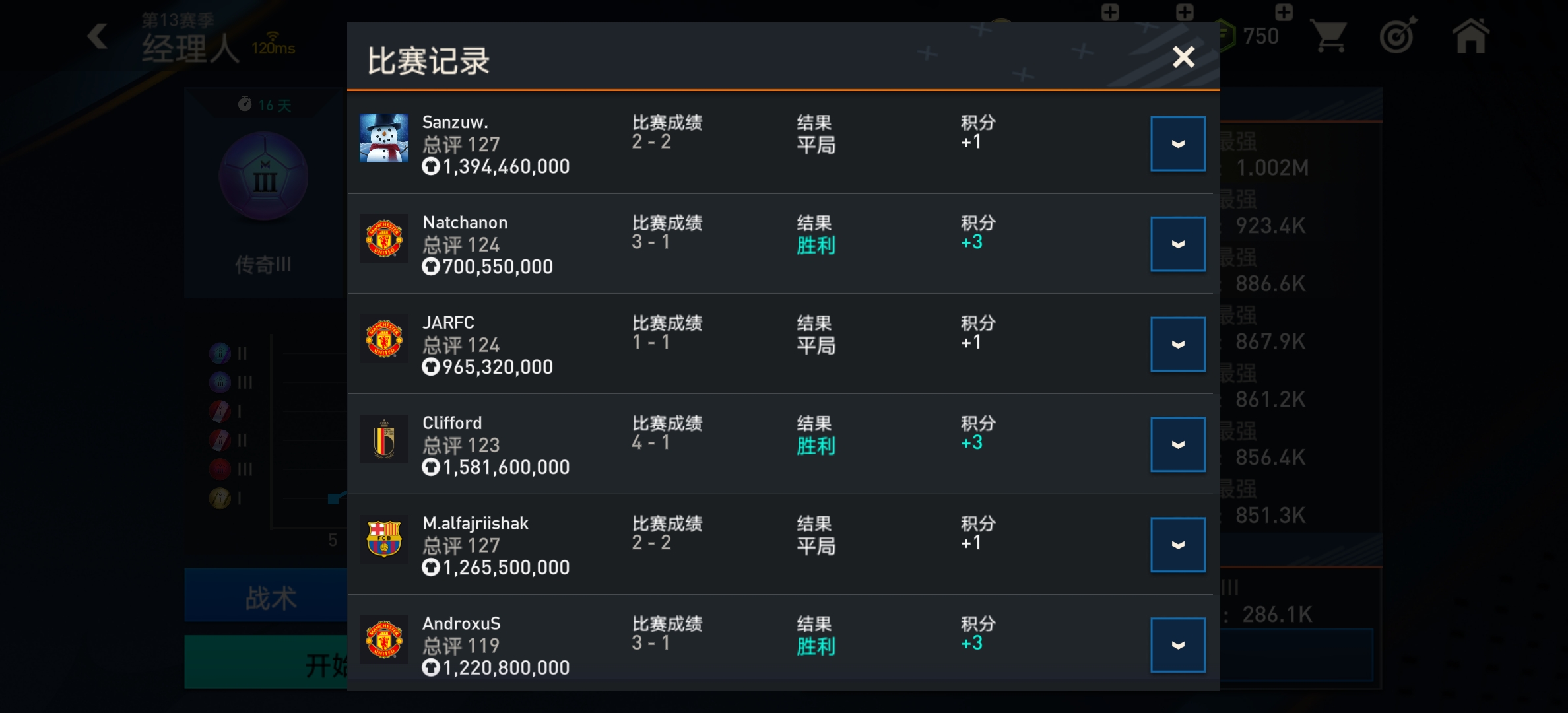Go back using the left arrow icon
Viewport: 1568px width, 713px height.
(x=97, y=36)
